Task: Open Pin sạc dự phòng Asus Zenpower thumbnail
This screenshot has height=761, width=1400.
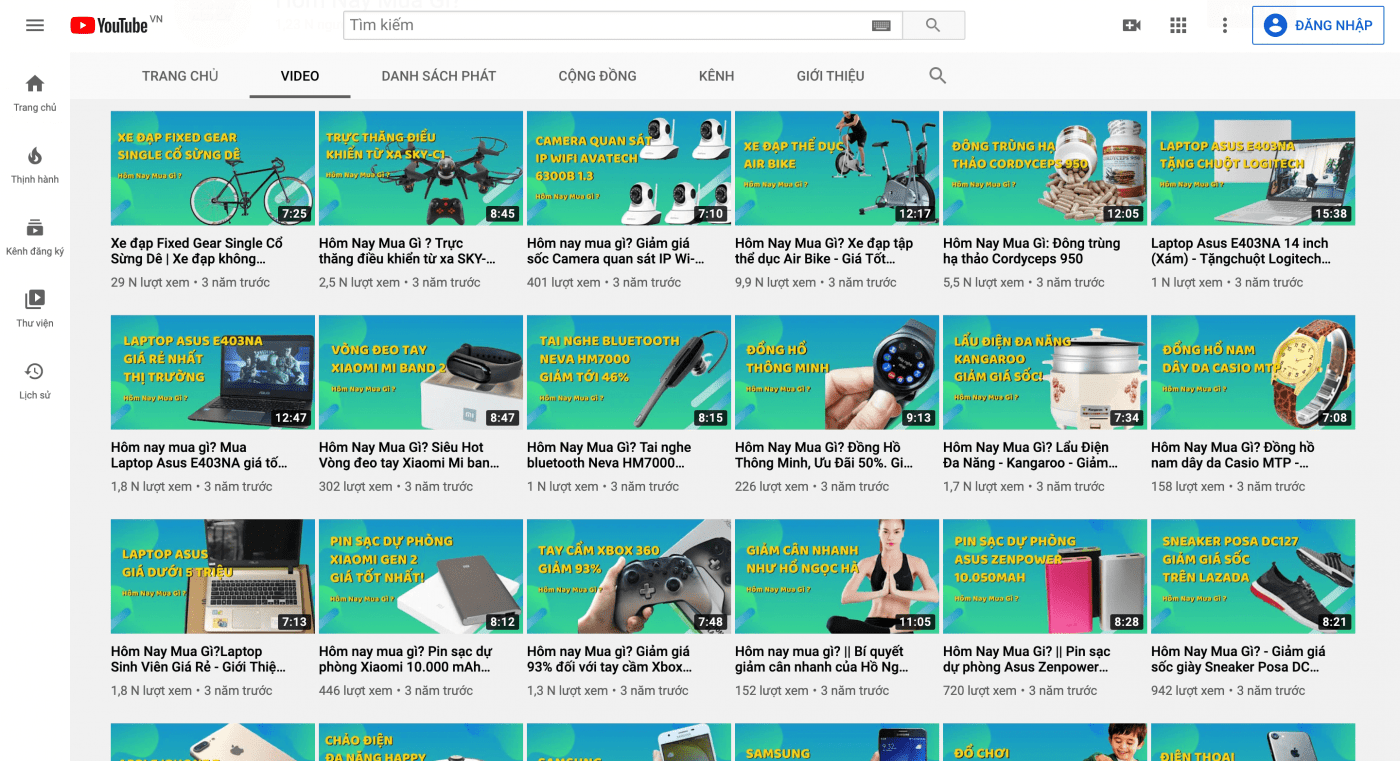Action: 1045,576
